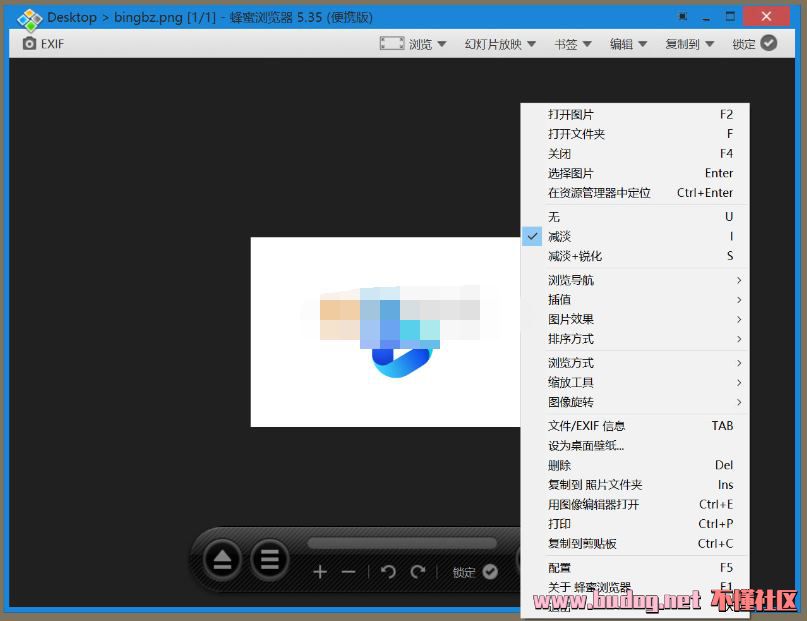
Task: Click 复制到 照片文件夹 menu entry
Action: click(x=635, y=485)
